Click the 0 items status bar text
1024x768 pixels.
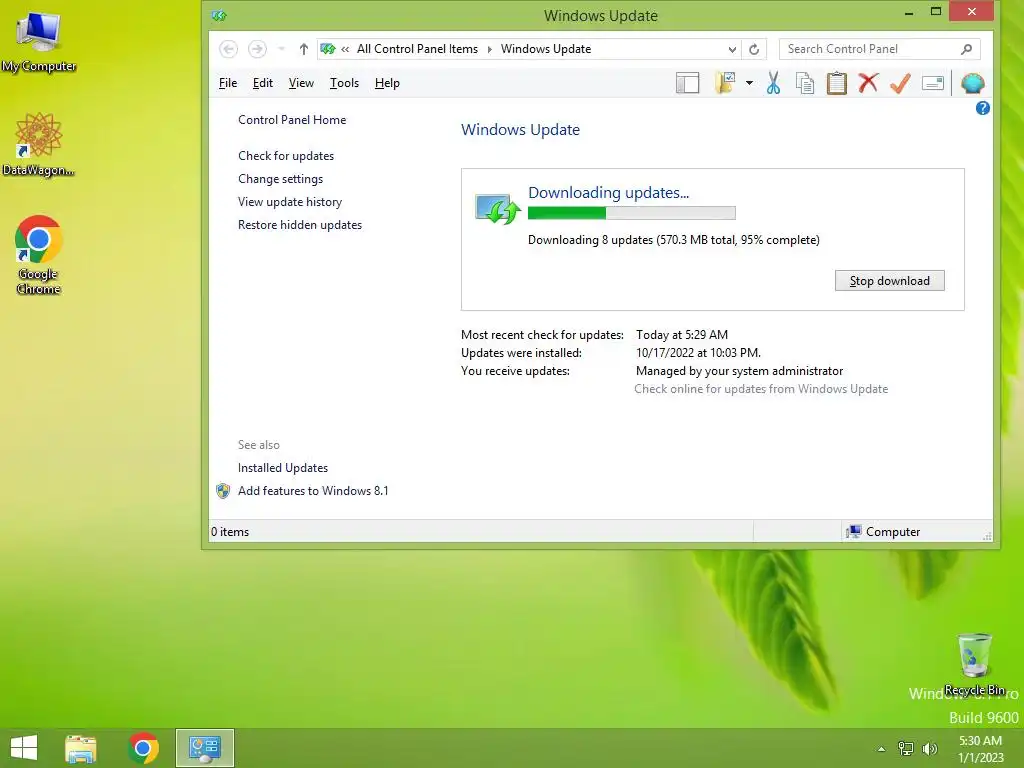(230, 532)
